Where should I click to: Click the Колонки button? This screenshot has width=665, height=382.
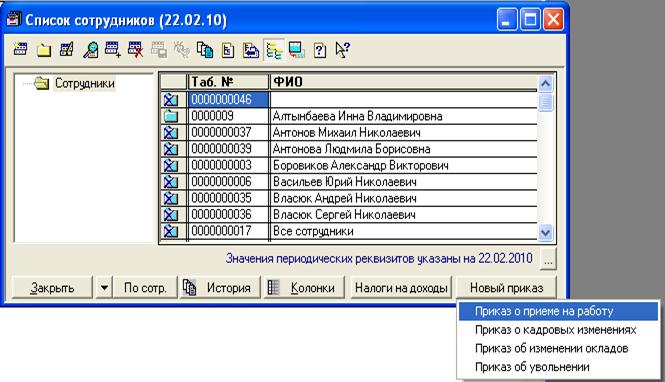click(x=304, y=288)
